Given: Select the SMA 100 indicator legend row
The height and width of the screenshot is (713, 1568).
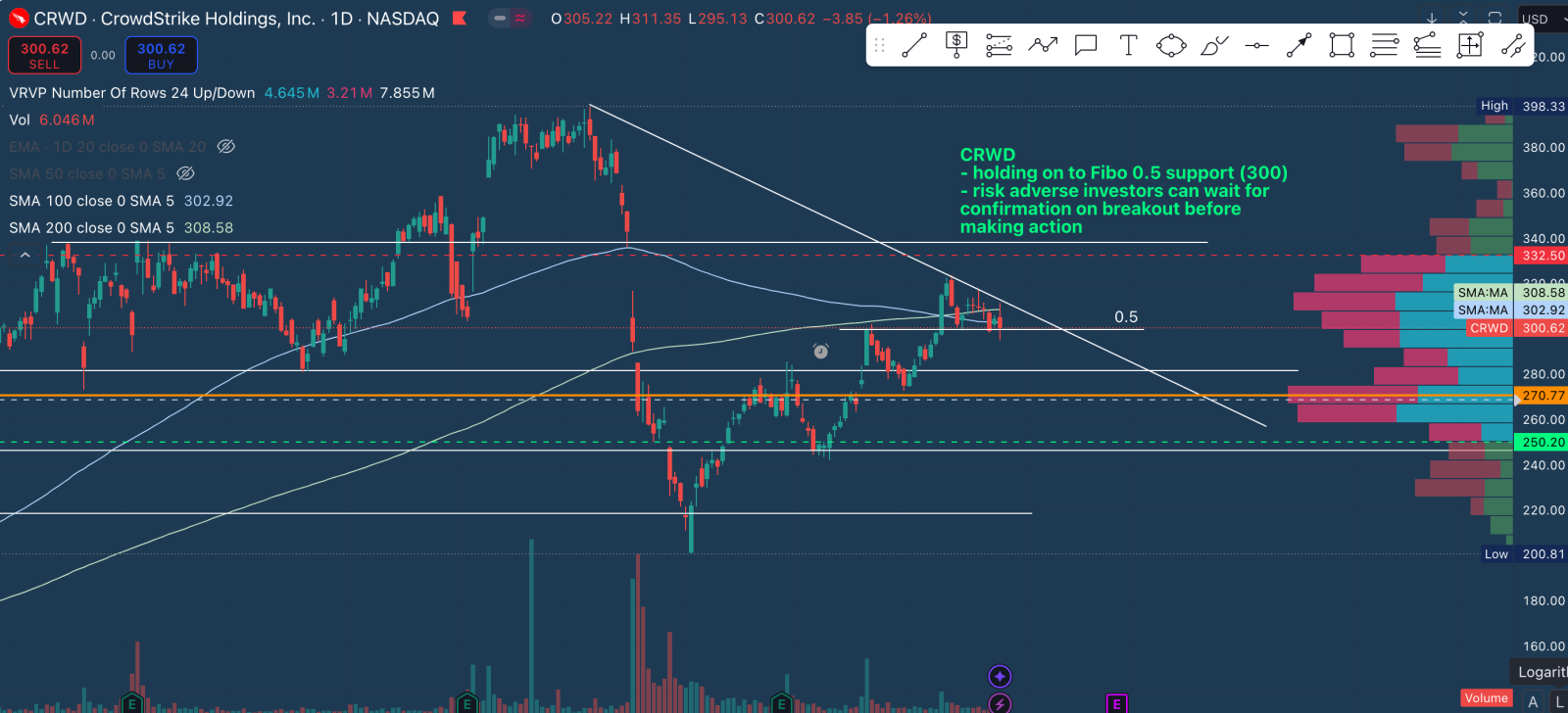Looking at the screenshot, I should pos(121,201).
